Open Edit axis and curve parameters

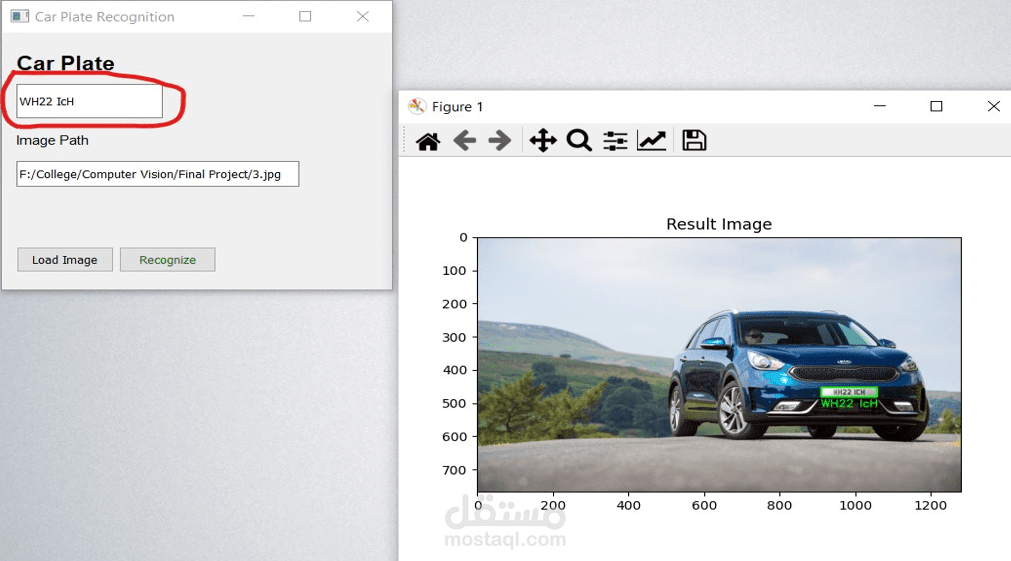651,140
